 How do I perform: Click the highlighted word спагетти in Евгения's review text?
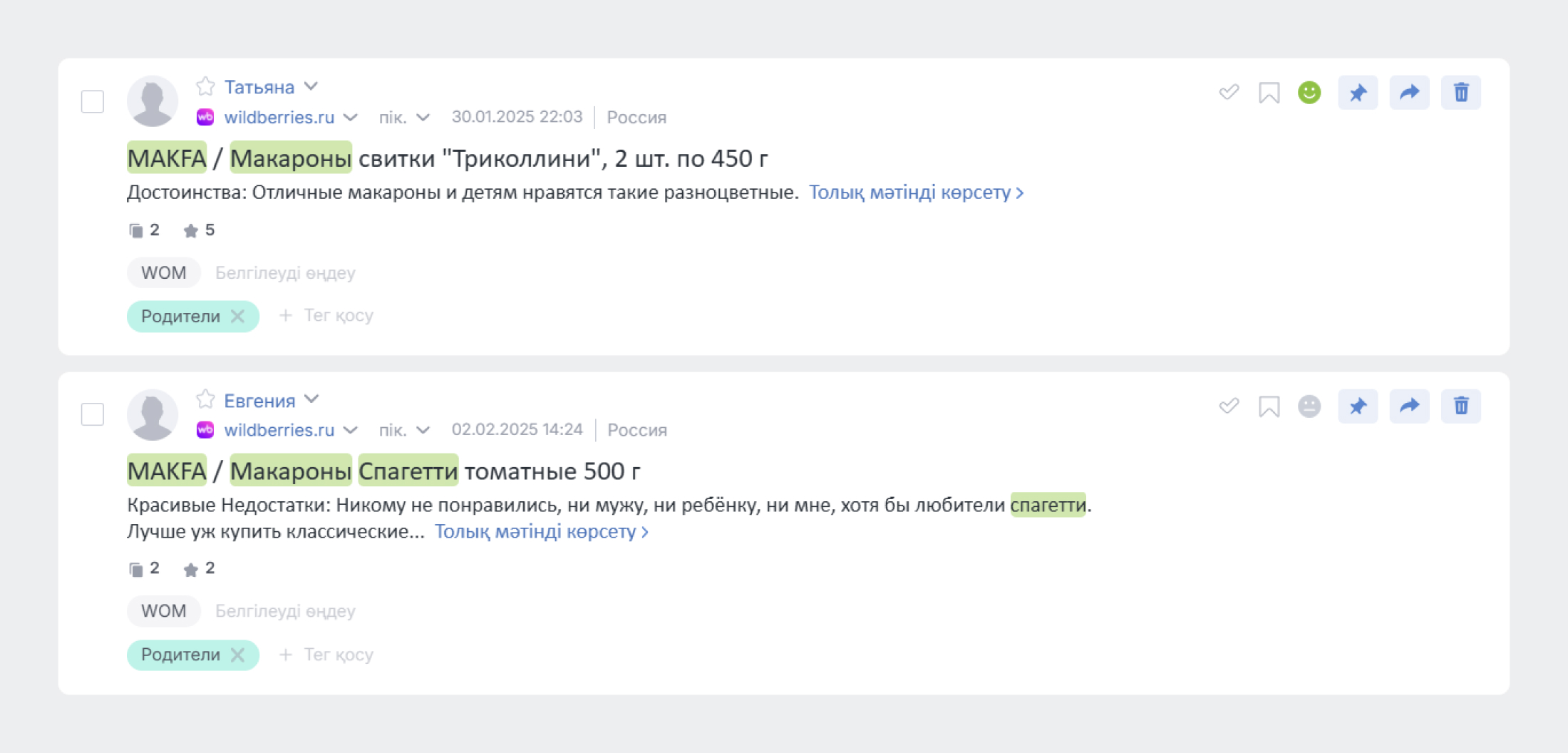pyautogui.click(x=1048, y=505)
